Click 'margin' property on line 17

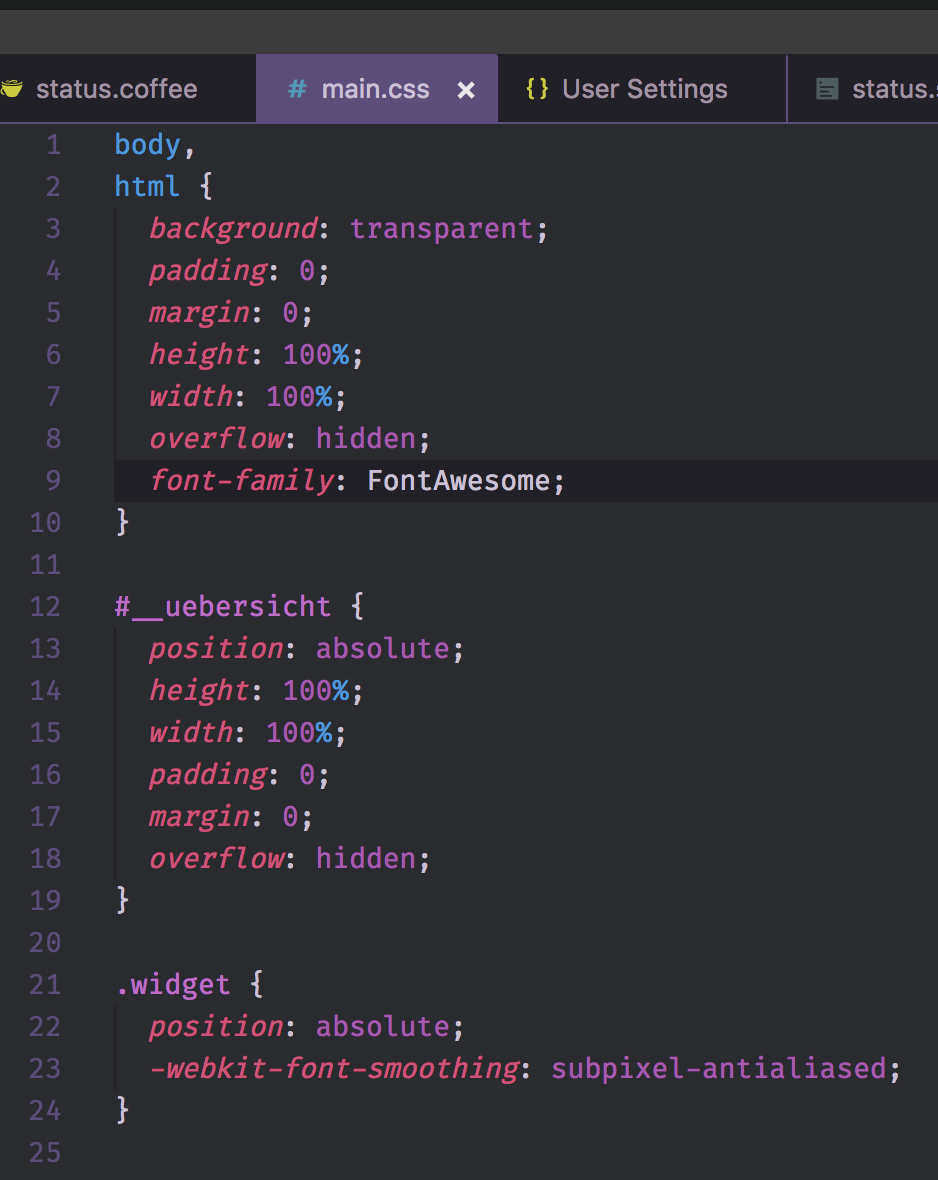(199, 817)
